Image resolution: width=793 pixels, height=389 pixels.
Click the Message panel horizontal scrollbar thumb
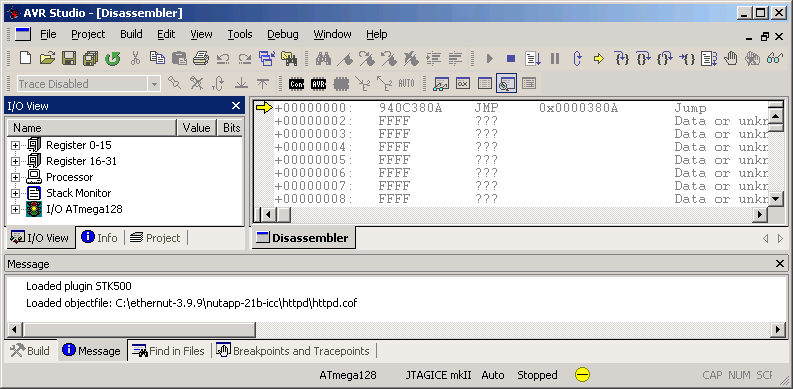pos(139,330)
